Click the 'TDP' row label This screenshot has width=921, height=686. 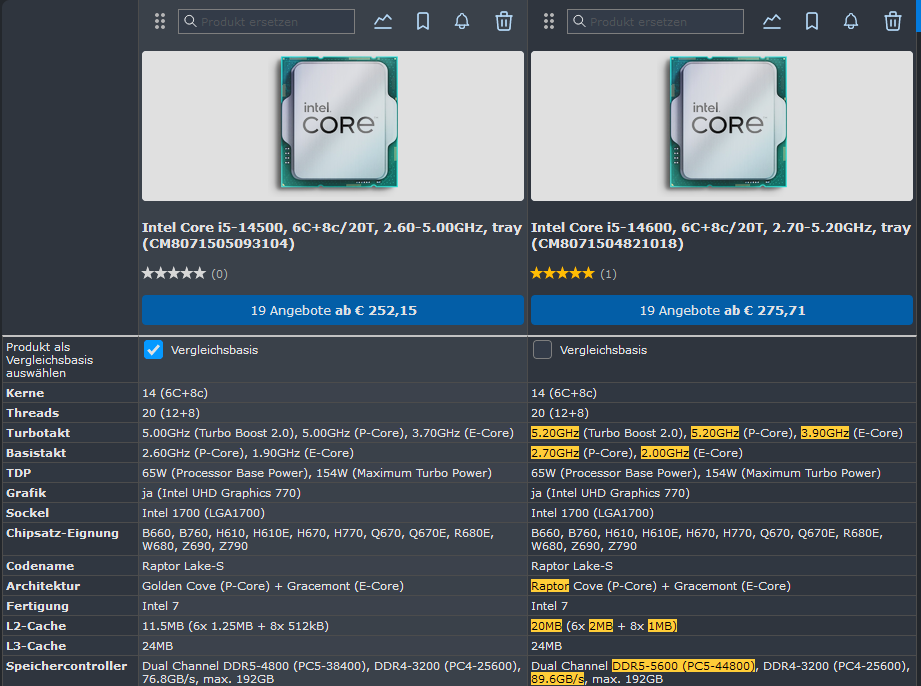(x=18, y=473)
